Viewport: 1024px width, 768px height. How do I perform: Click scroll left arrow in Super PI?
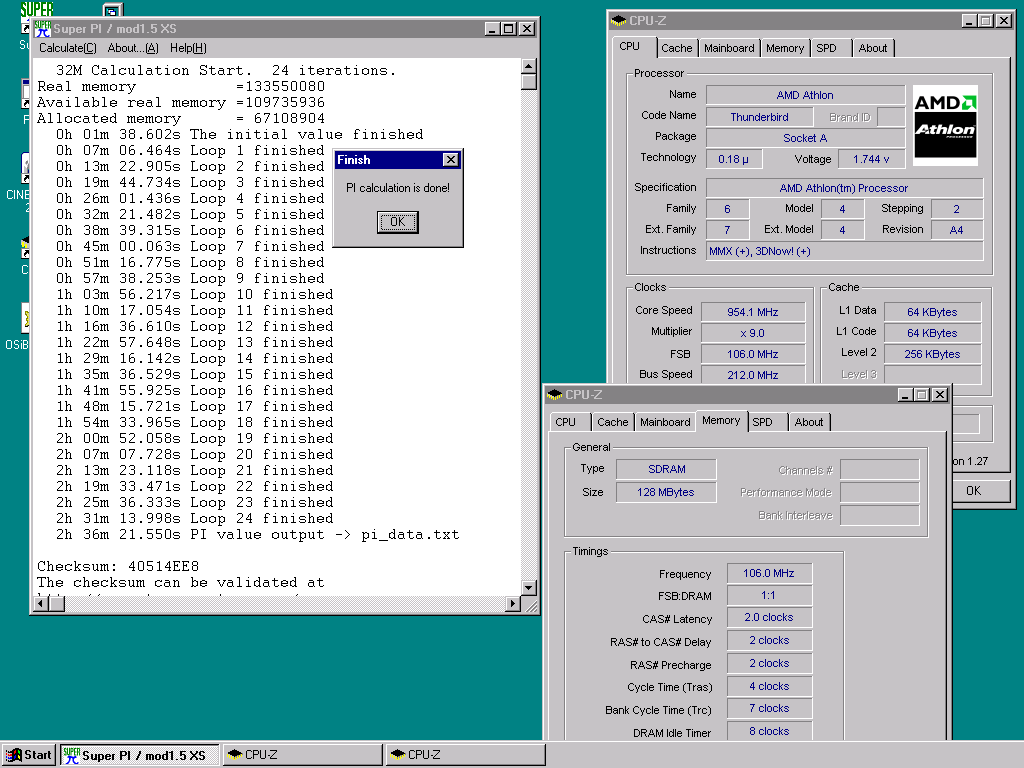click(41, 604)
